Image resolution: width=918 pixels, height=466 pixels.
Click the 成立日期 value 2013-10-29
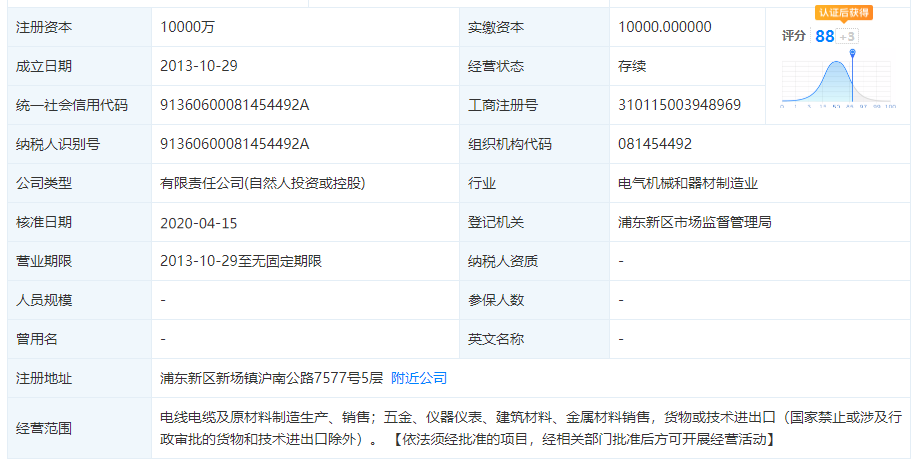(x=198, y=66)
